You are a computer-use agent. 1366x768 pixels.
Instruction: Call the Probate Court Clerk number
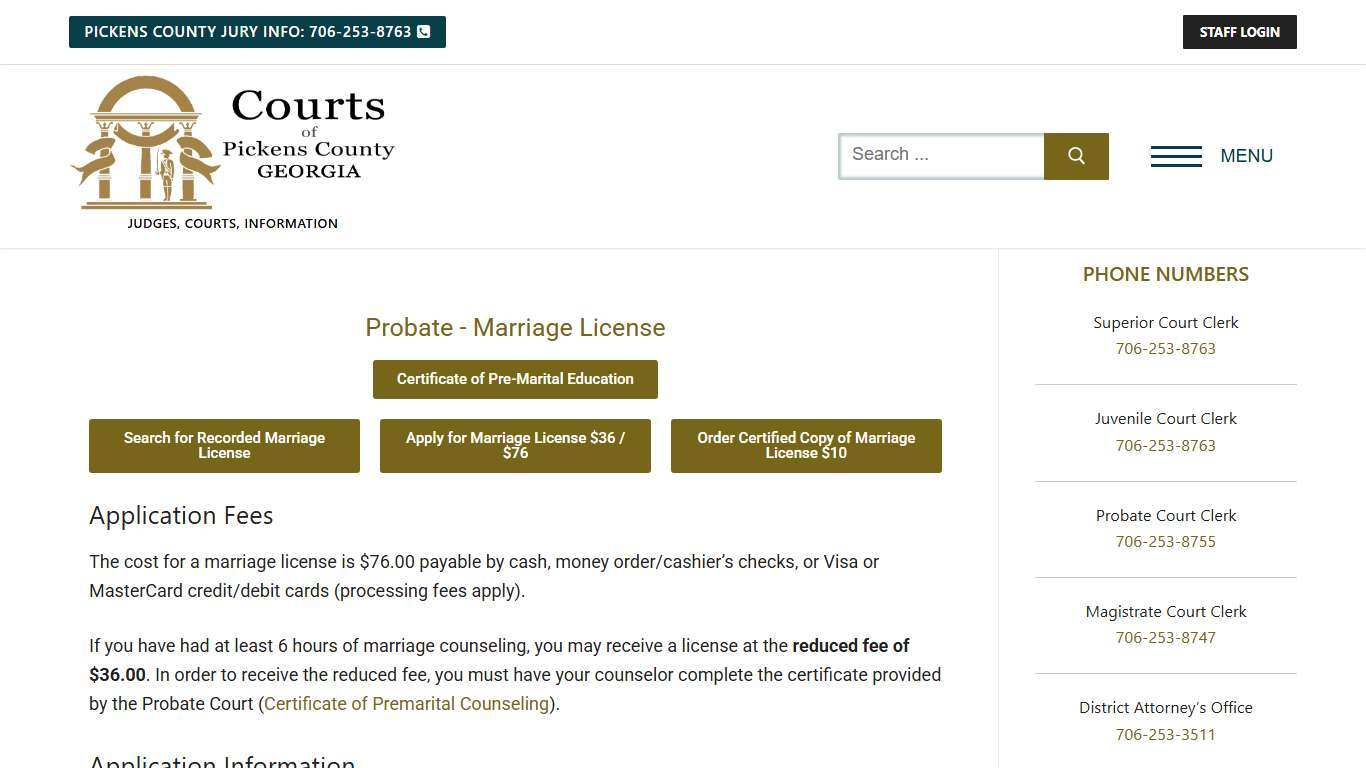(x=1165, y=541)
